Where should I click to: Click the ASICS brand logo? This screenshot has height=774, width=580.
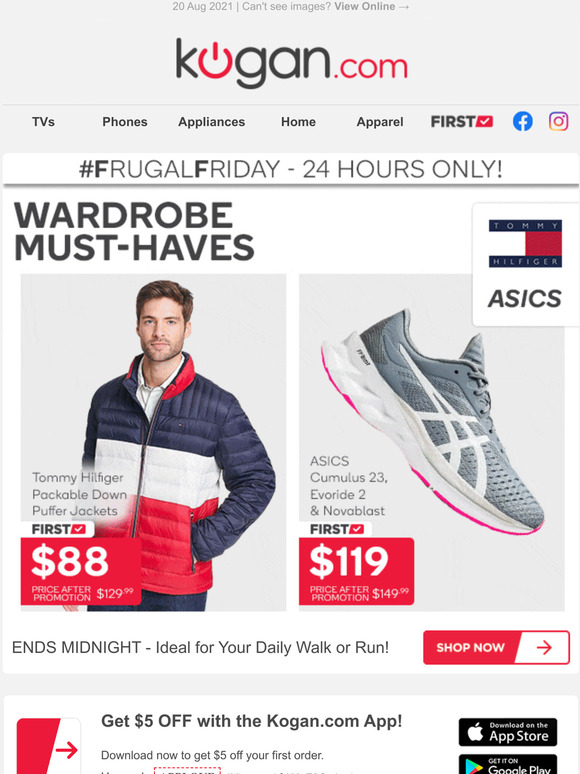pos(525,299)
